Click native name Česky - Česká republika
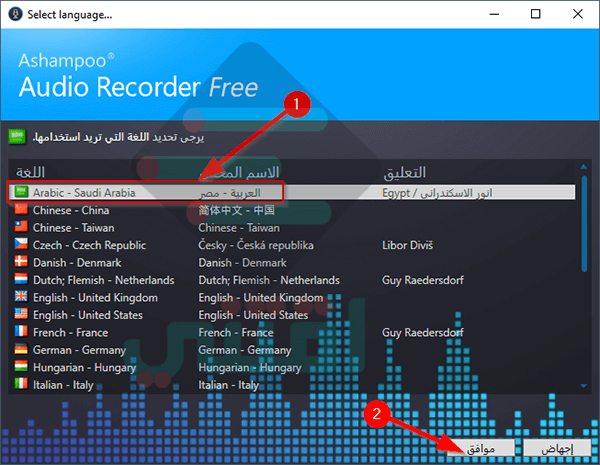 pos(256,245)
